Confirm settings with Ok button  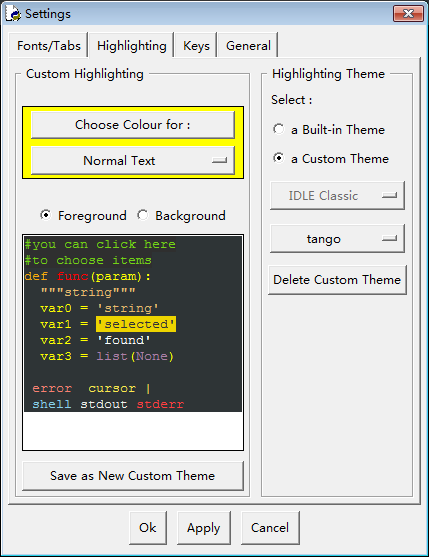tap(148, 528)
